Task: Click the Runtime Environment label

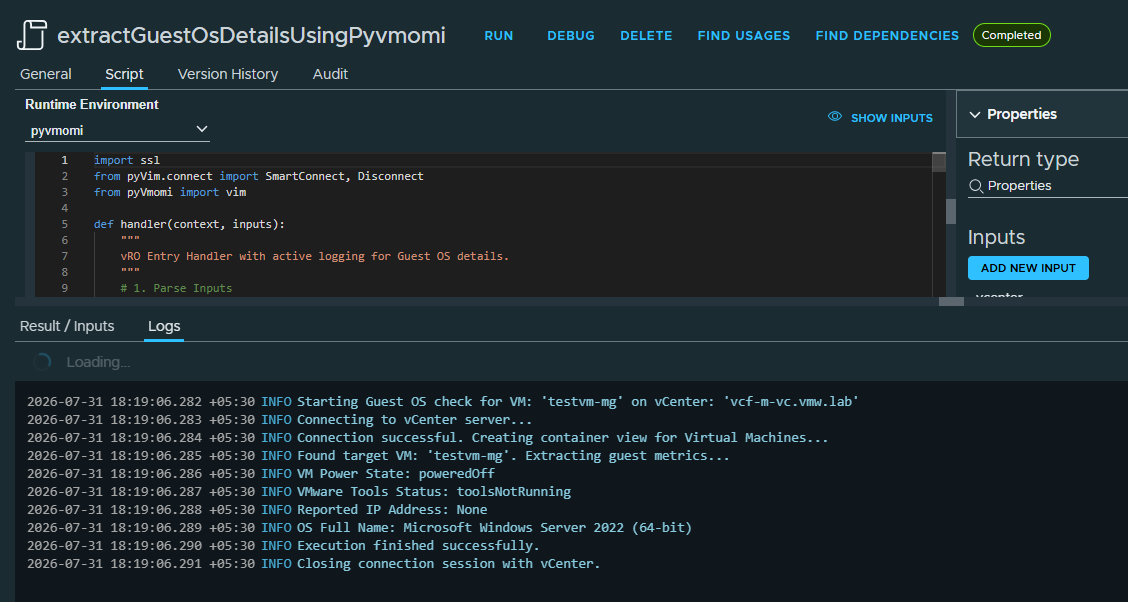Action: [92, 104]
